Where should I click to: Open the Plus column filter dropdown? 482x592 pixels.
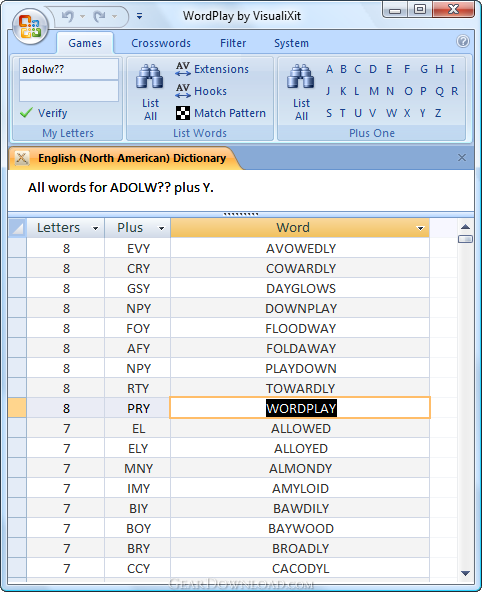tap(162, 228)
